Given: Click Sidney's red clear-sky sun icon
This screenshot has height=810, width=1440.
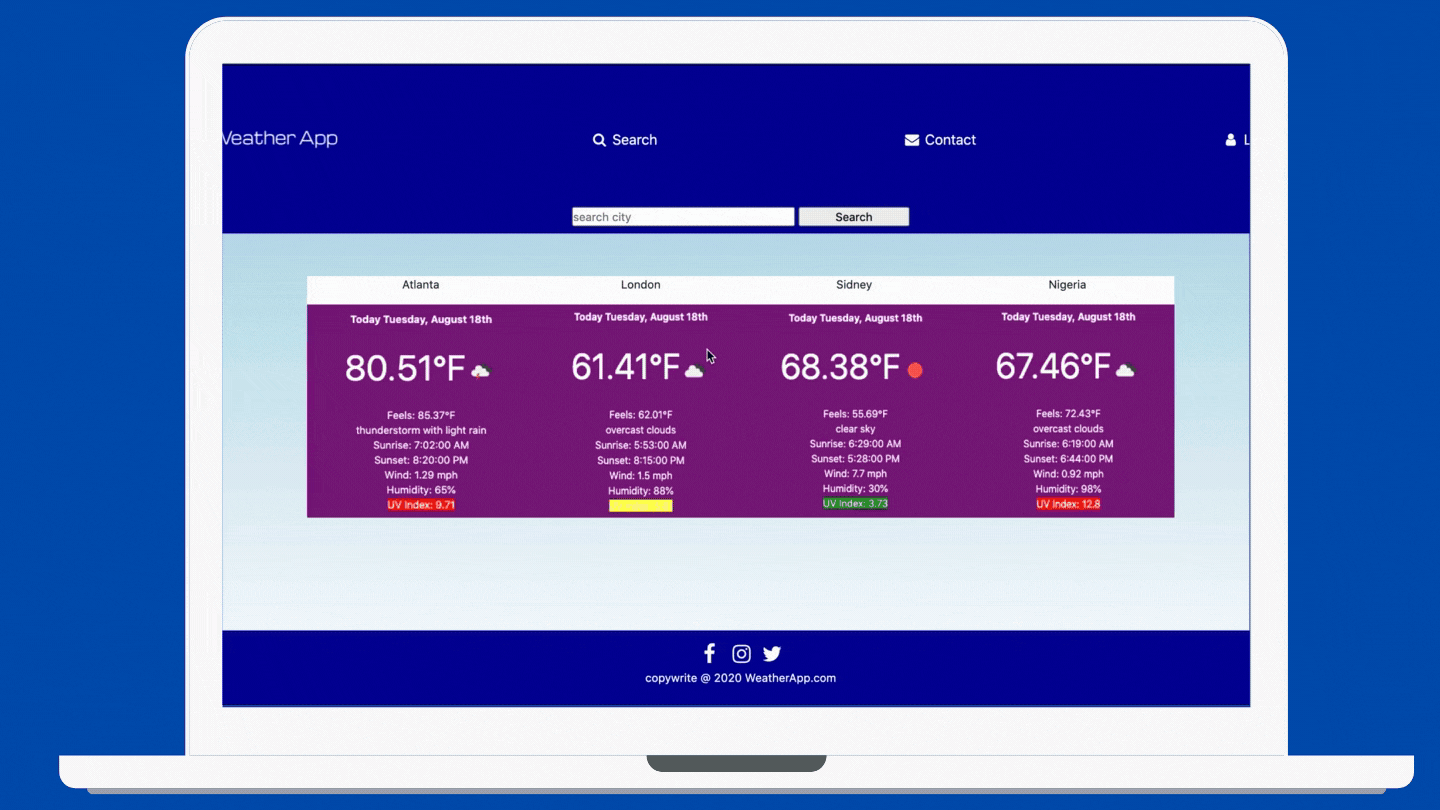Looking at the screenshot, I should 915,370.
